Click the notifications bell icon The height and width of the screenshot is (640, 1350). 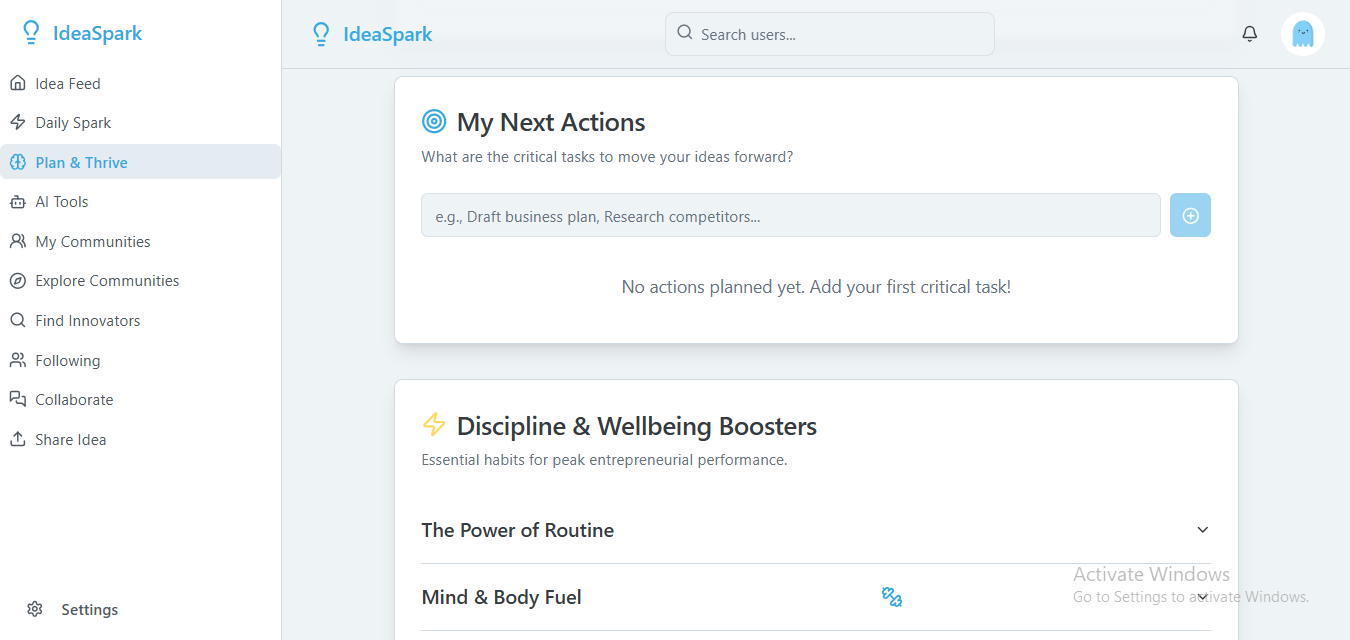click(x=1249, y=34)
